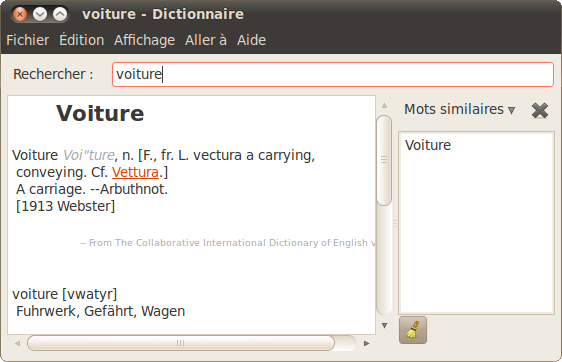
Task: Click the Collaborative International Dictionary source line
Action: [227, 243]
